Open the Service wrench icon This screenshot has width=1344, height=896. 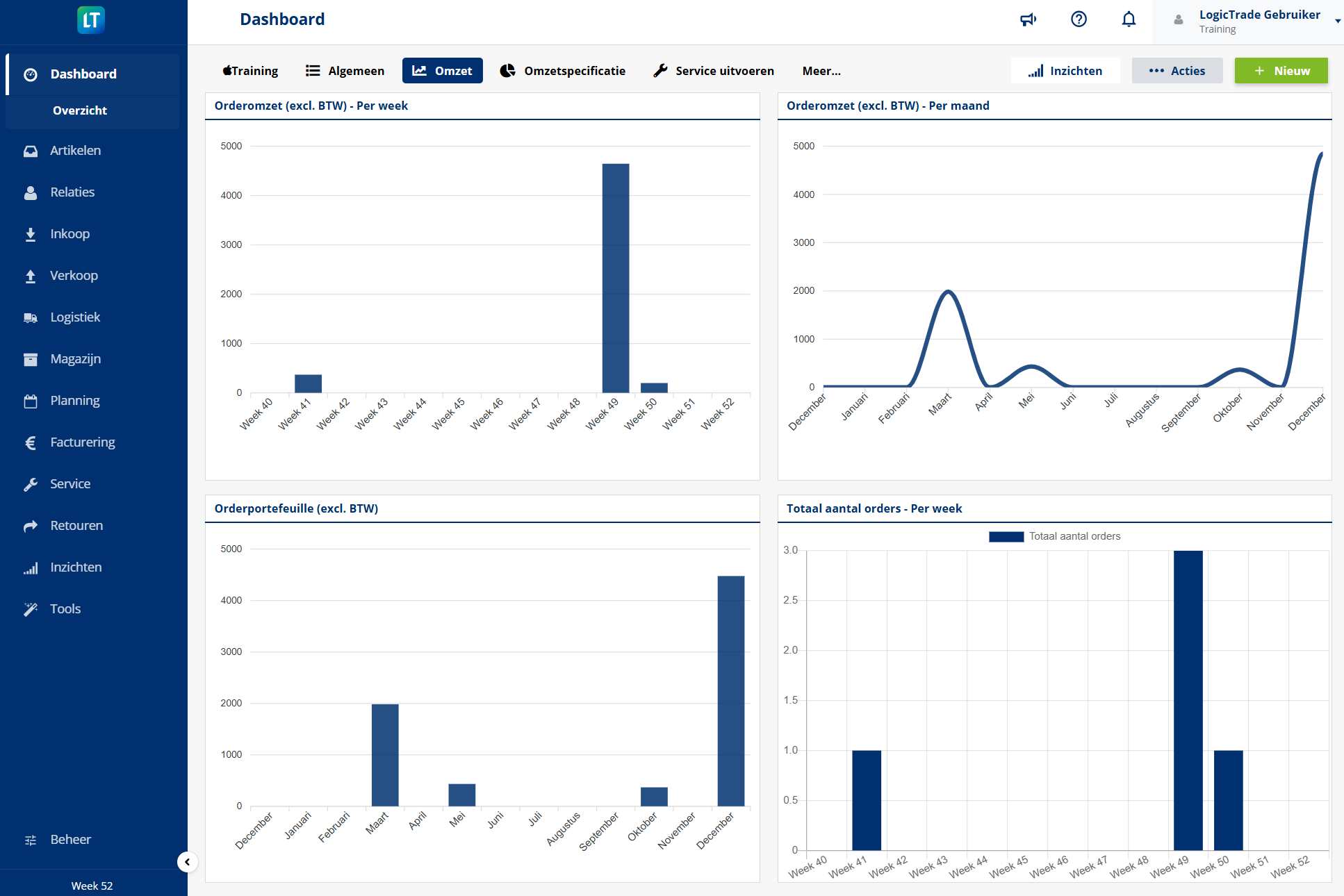click(x=31, y=484)
